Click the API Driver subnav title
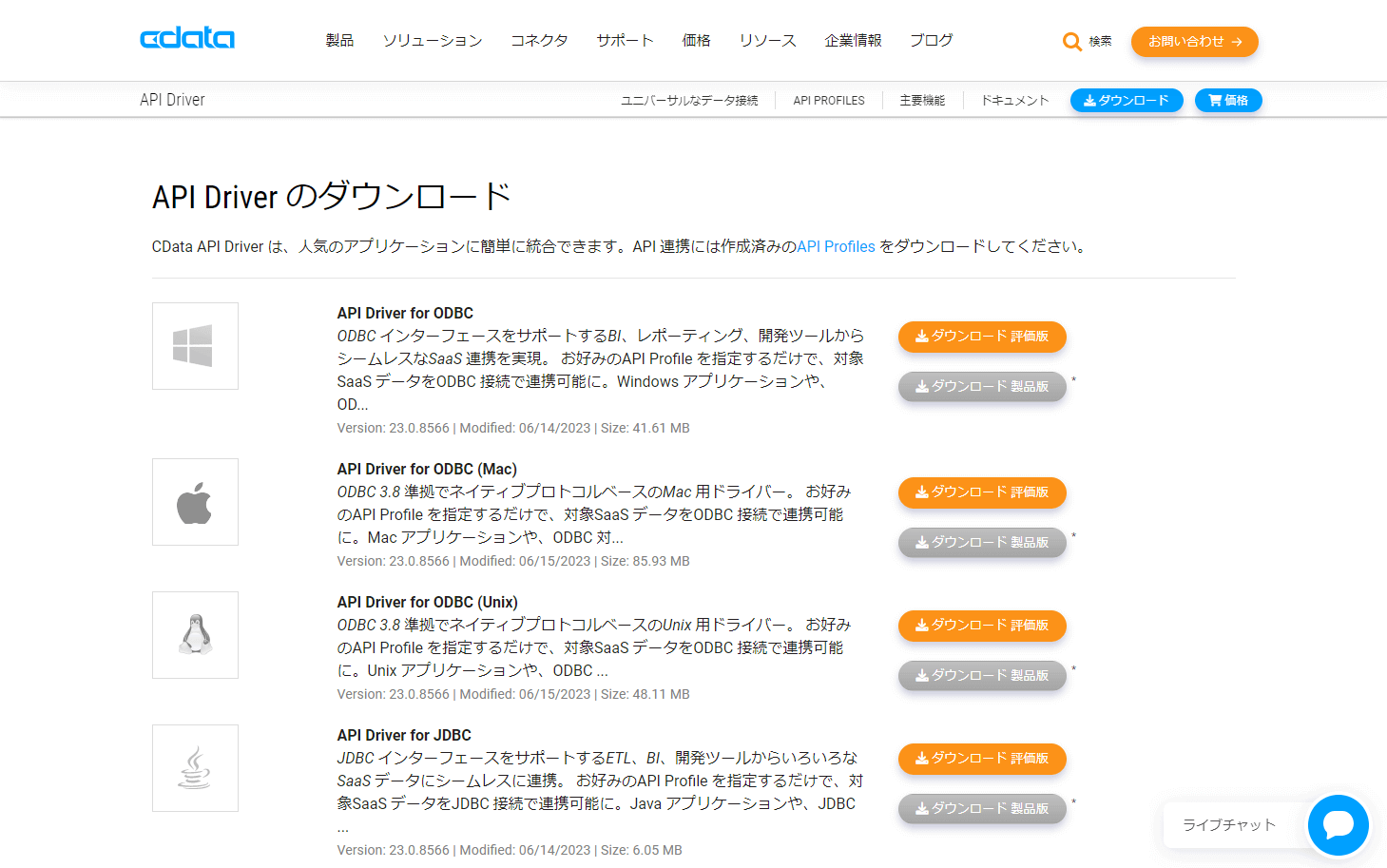This screenshot has width=1387, height=868. pos(172,100)
